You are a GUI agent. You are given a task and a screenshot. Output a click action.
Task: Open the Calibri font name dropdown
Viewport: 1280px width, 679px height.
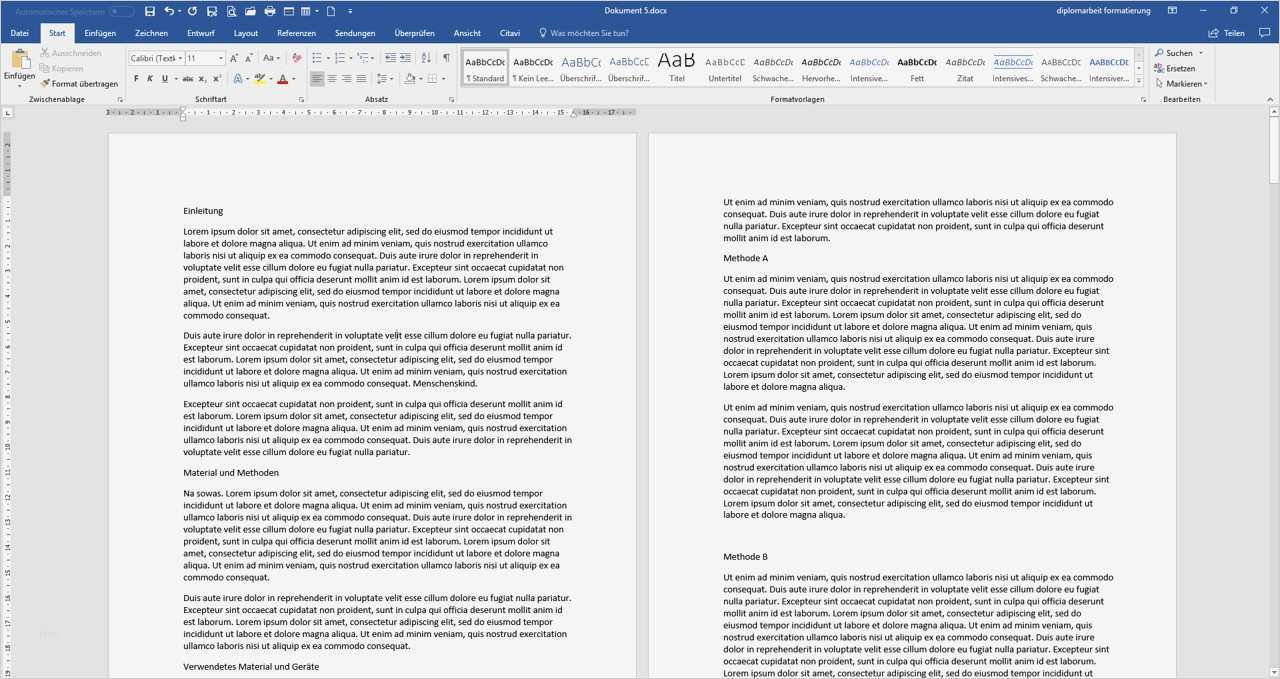tap(180, 58)
